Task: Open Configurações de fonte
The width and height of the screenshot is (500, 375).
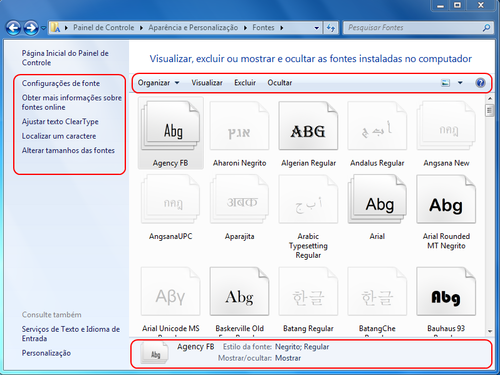Action: 61,83
